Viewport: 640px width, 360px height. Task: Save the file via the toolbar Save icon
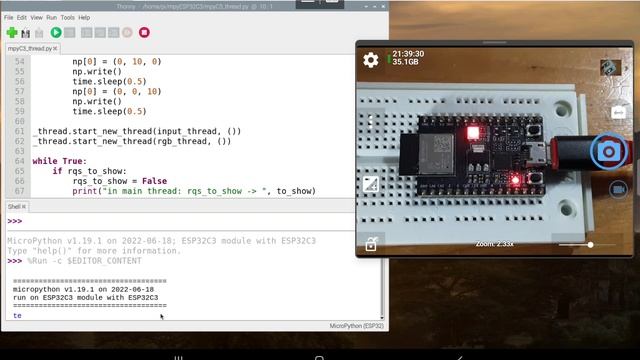tap(39, 33)
